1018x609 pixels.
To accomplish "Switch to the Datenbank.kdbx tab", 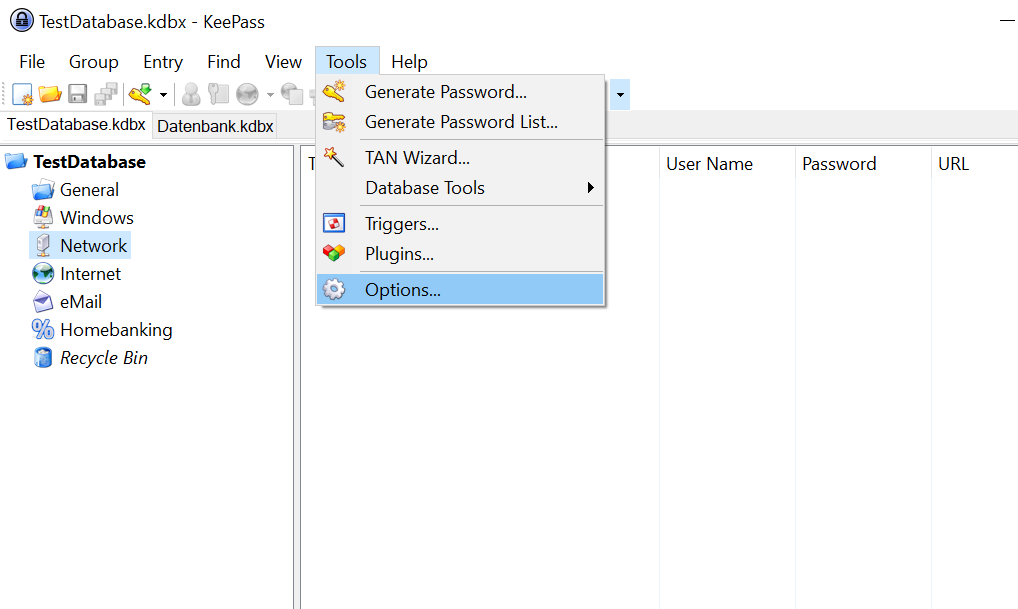I will click(215, 126).
